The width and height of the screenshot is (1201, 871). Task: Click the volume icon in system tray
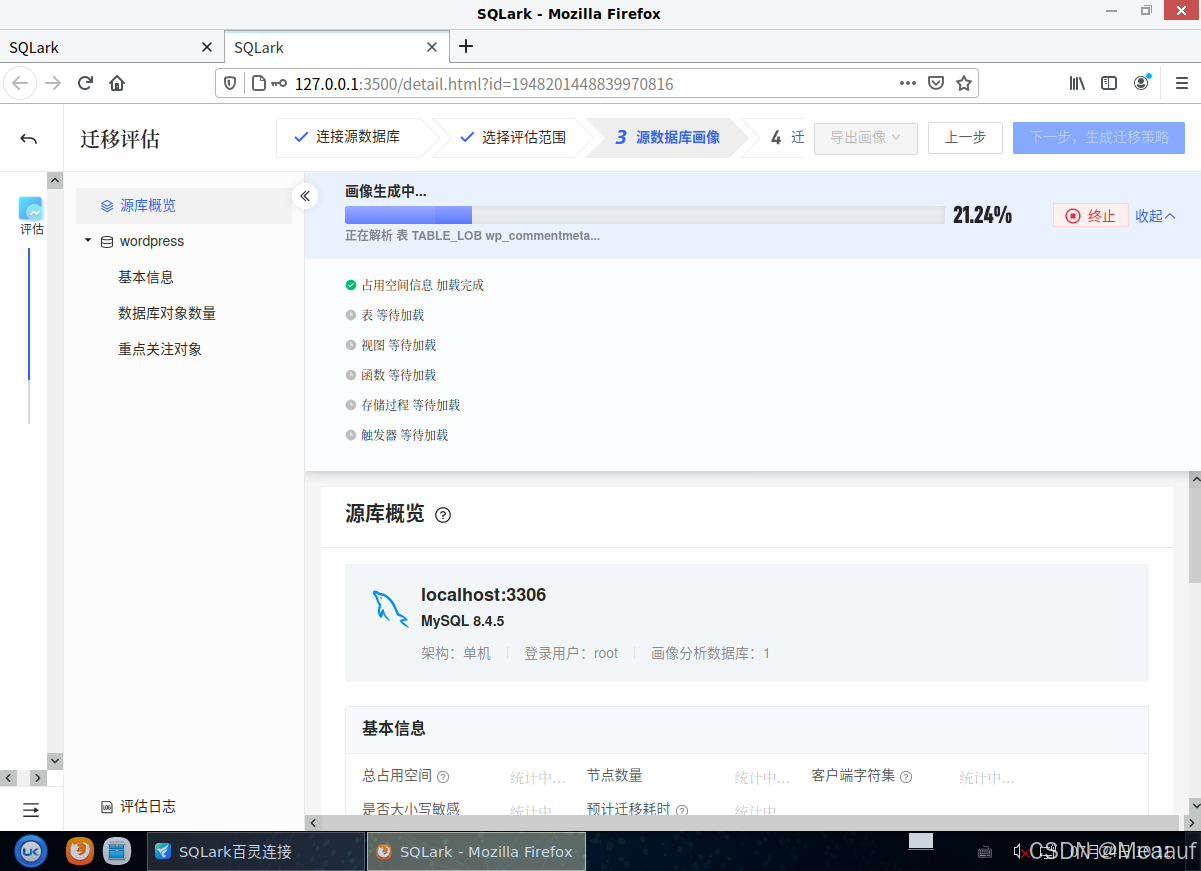[1021, 851]
